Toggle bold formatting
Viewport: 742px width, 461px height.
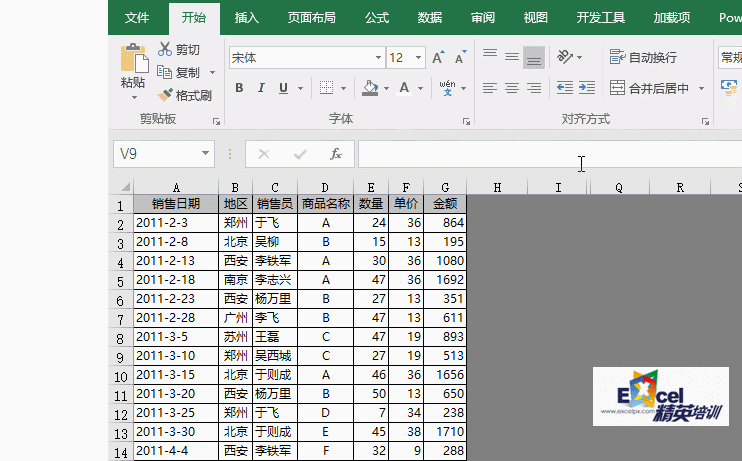[x=239, y=88]
